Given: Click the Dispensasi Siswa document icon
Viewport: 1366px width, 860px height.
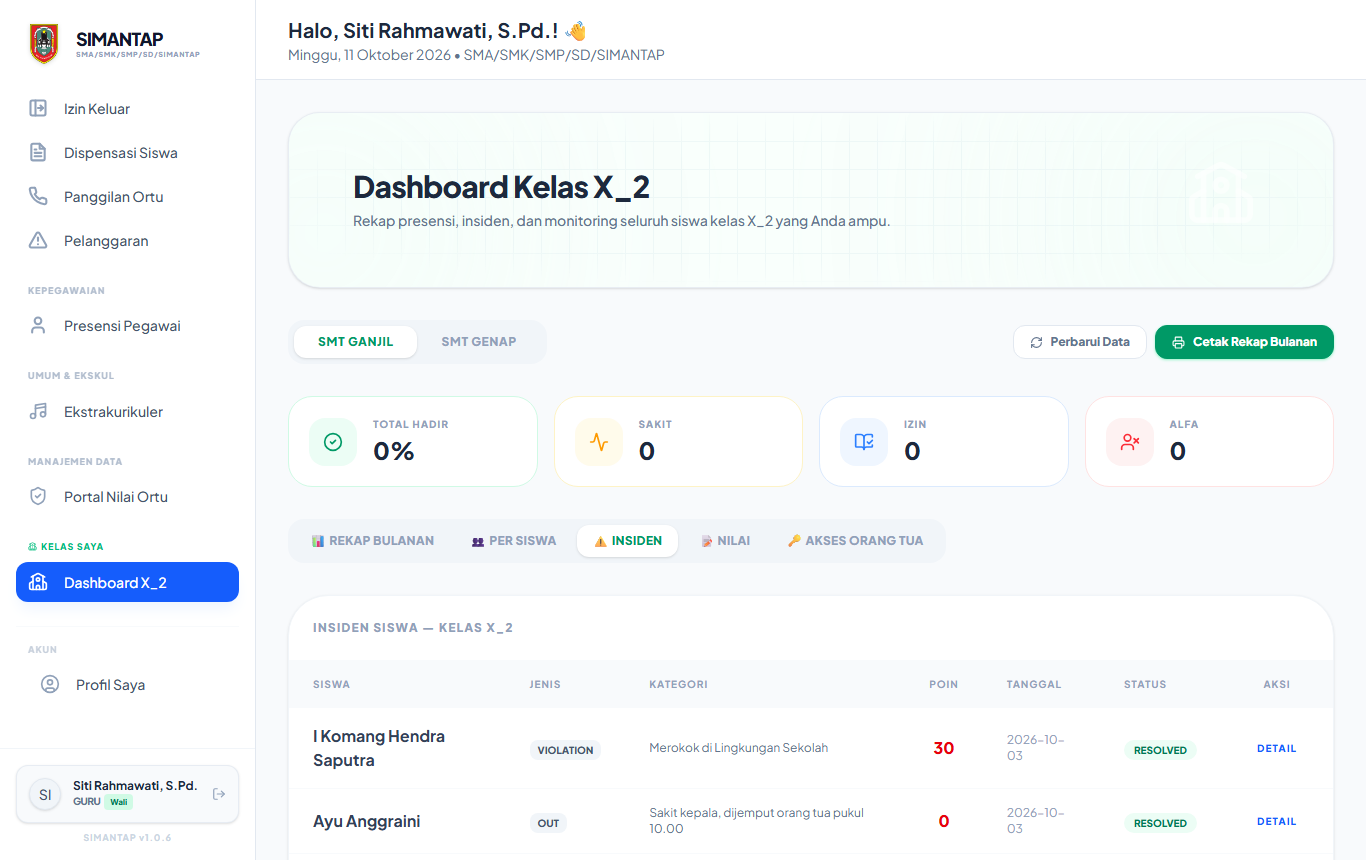Looking at the screenshot, I should click(x=38, y=152).
